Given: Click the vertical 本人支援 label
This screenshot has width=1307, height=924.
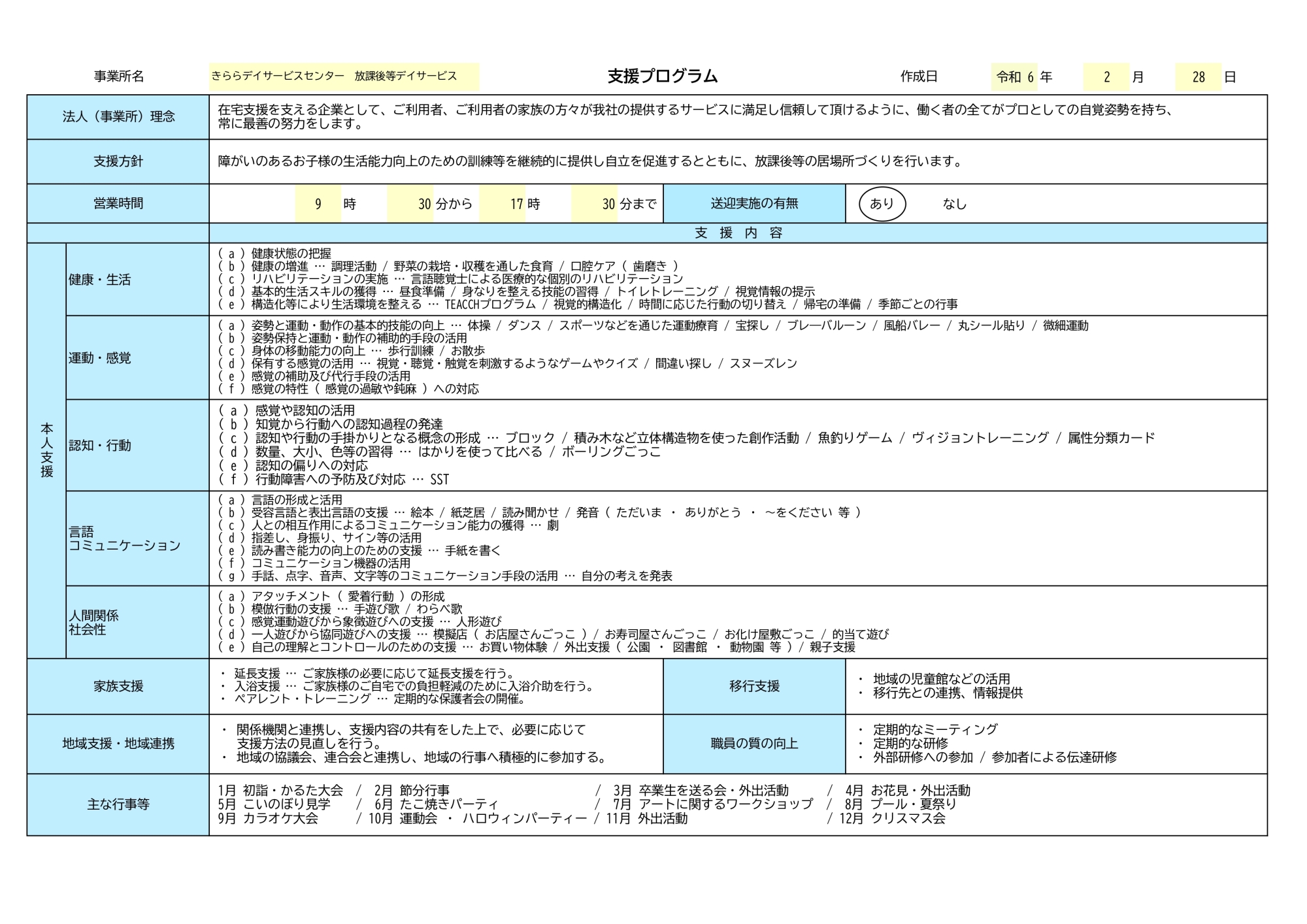Looking at the screenshot, I should click(46, 450).
